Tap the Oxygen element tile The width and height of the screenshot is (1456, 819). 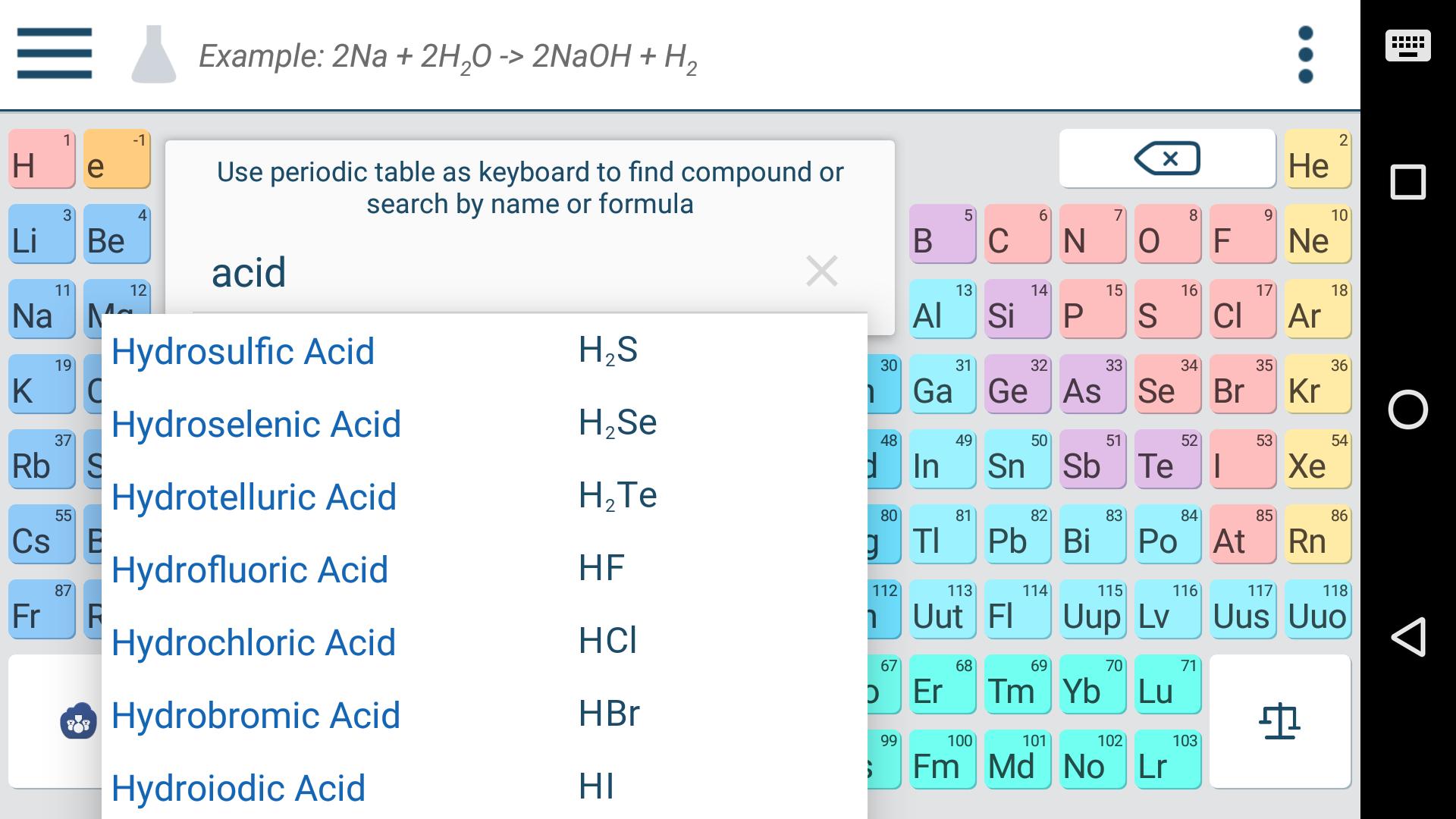(x=1168, y=234)
